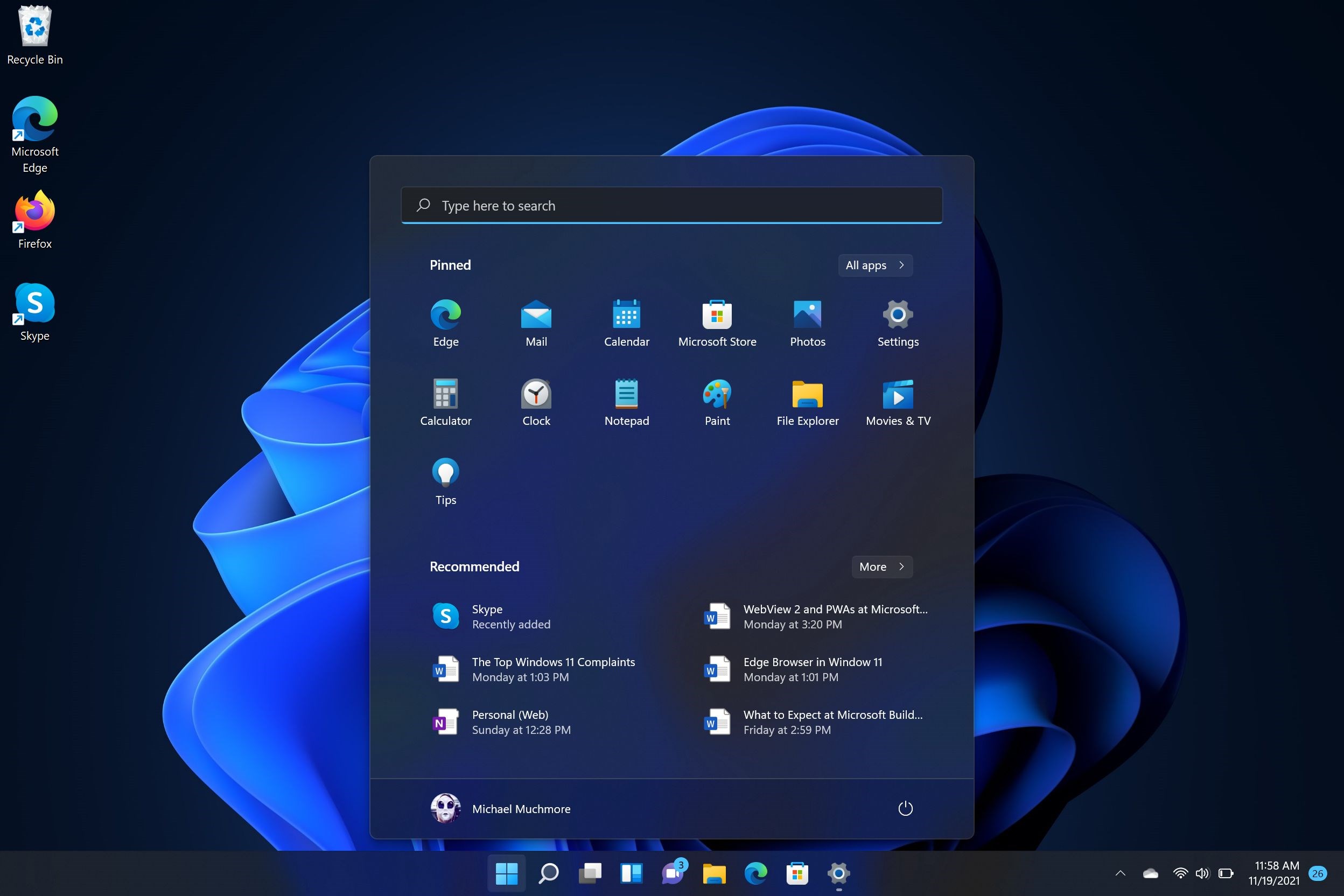Expand All apps list
Viewport: 1344px width, 896px height.
[x=875, y=265]
